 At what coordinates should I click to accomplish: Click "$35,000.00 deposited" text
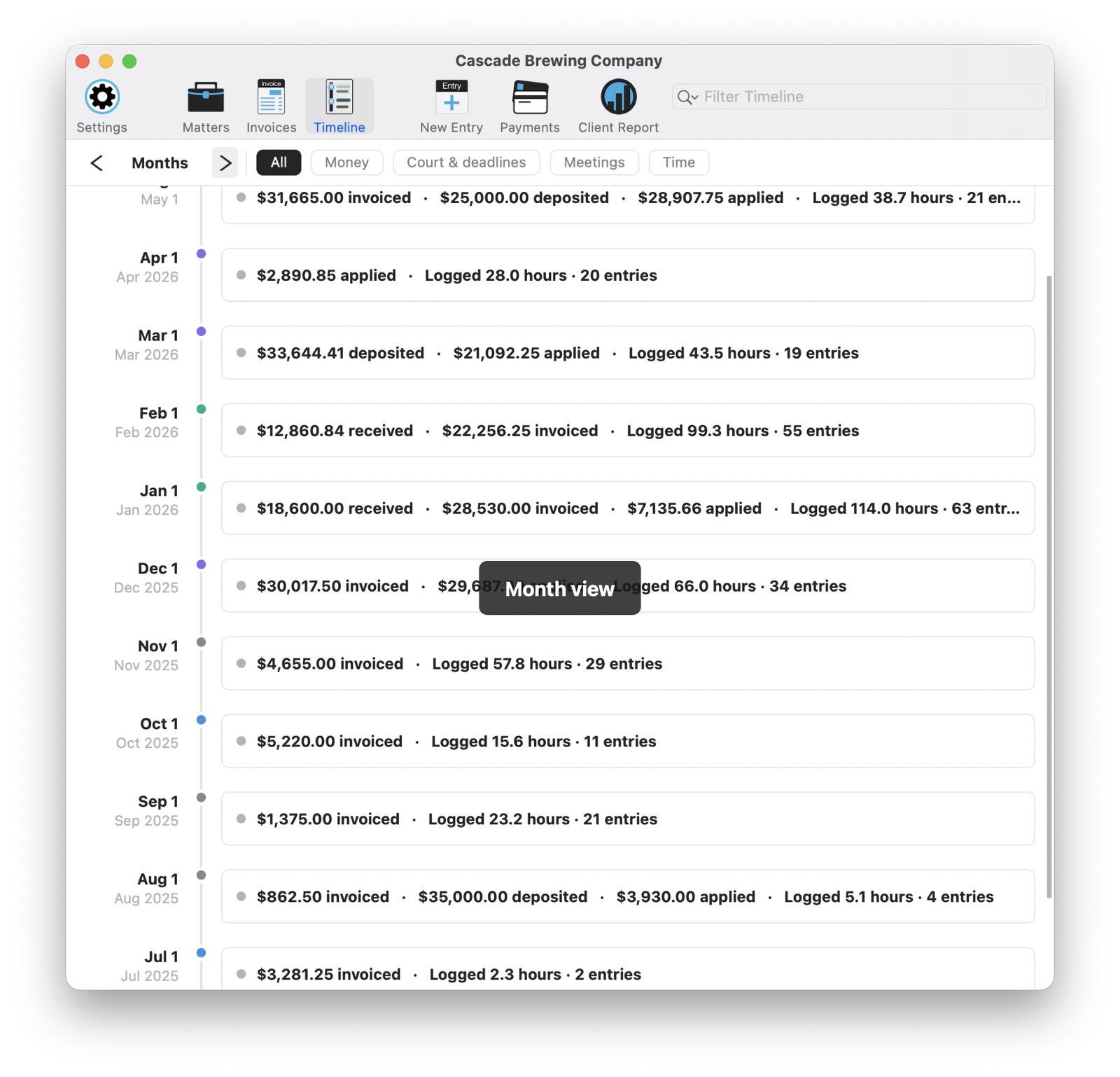coord(503,898)
